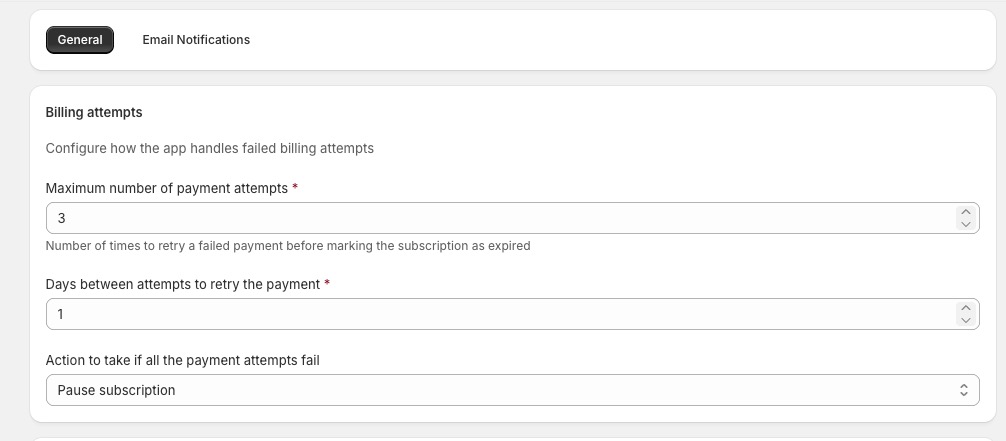This screenshot has height=441, width=1006.
Task: Click the 'Number of times to retry' help text
Action: (288, 245)
